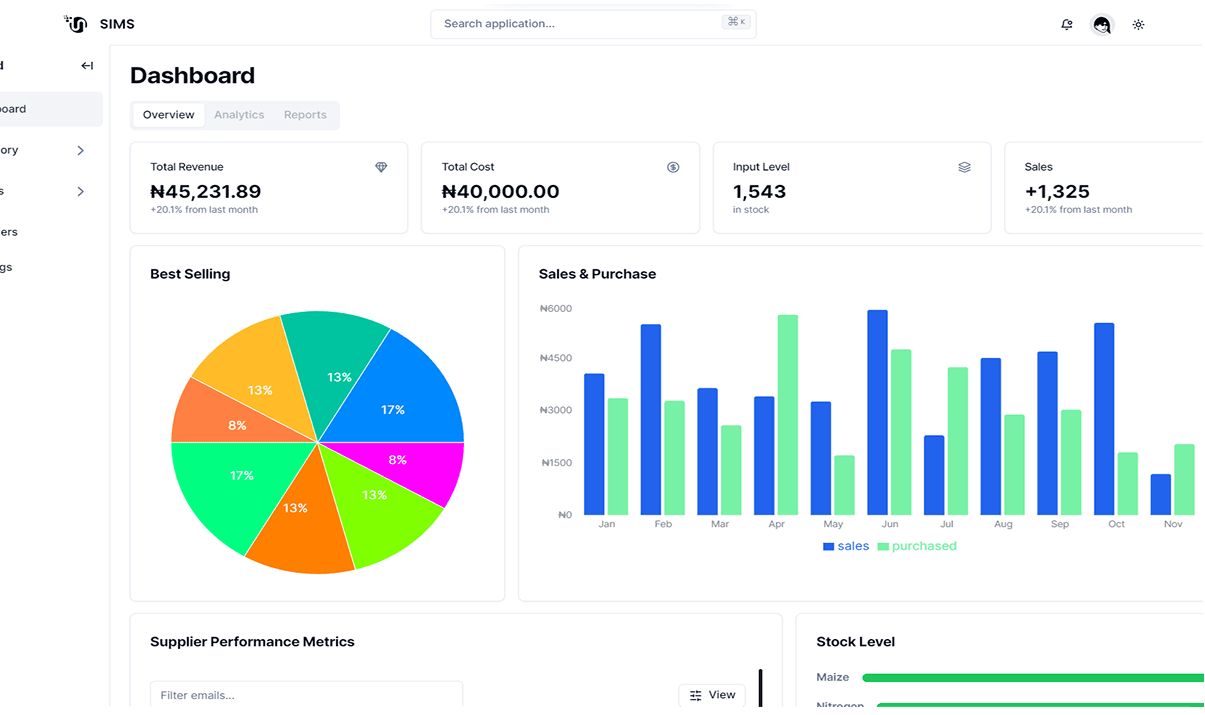Viewport: 1205px width, 715px height.
Task: Click the user avatar icon
Action: point(1102,25)
